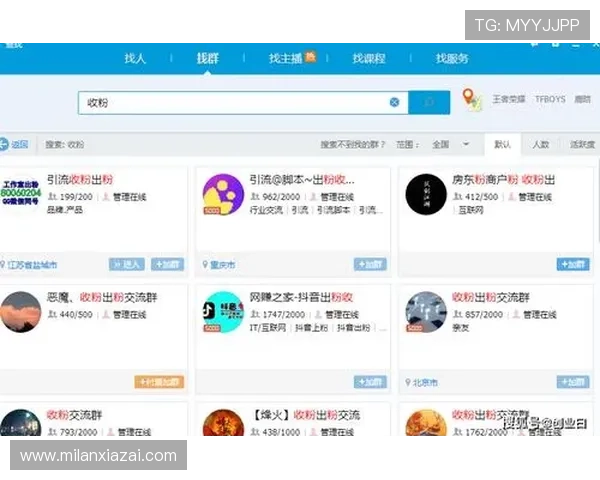Open avatar of 收粉出粉交流群 with 857/2000
The height and width of the screenshot is (480, 600).
pyautogui.click(x=426, y=312)
